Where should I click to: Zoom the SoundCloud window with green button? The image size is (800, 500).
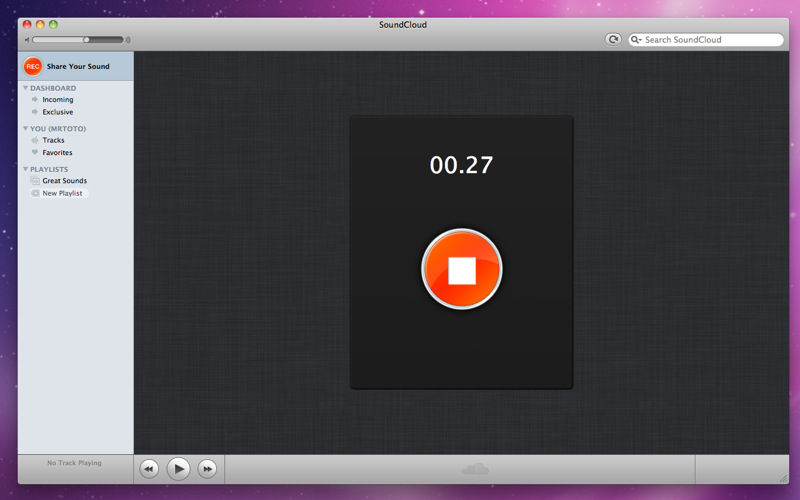53,24
